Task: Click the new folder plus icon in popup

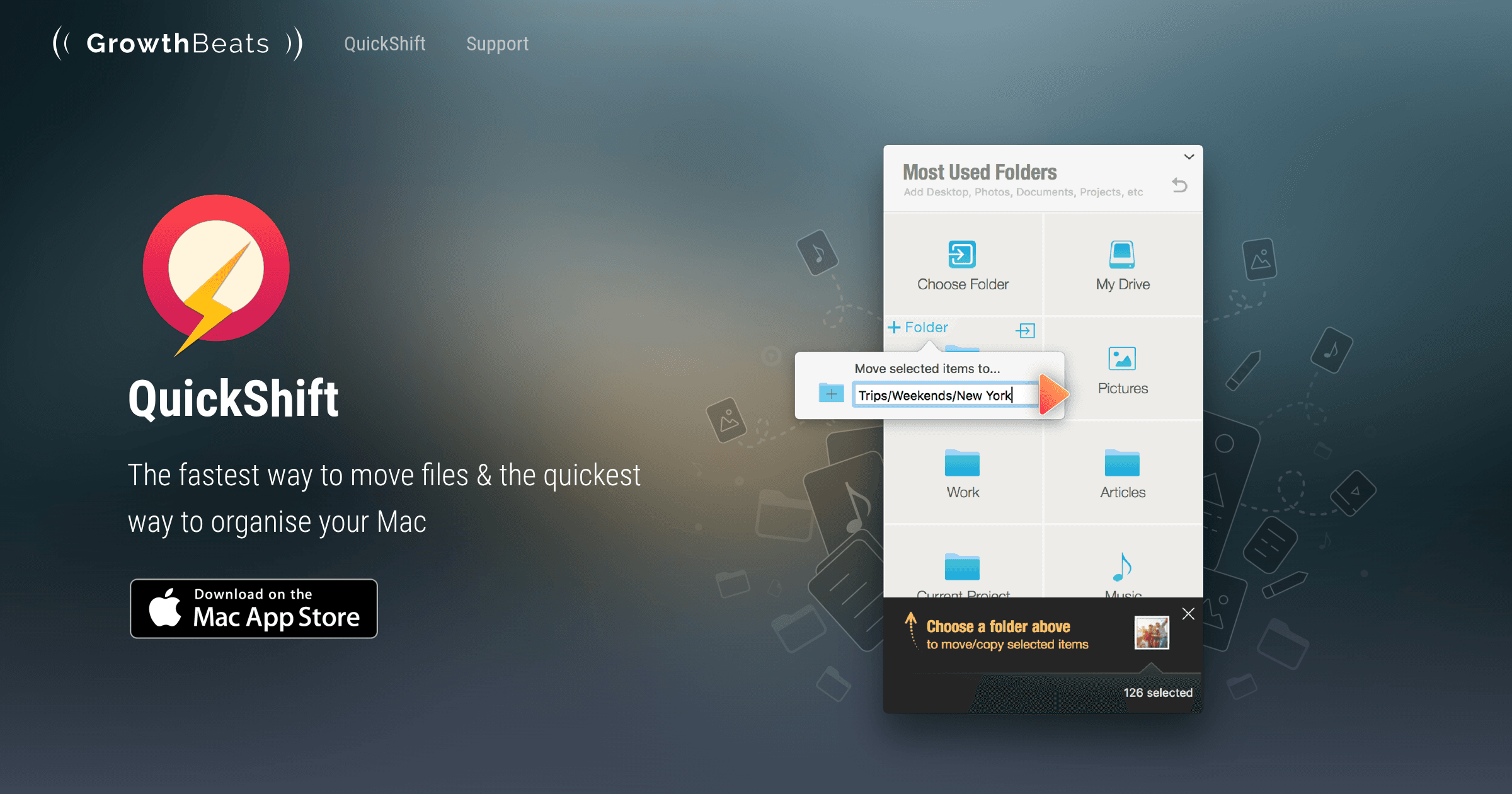Action: point(831,393)
